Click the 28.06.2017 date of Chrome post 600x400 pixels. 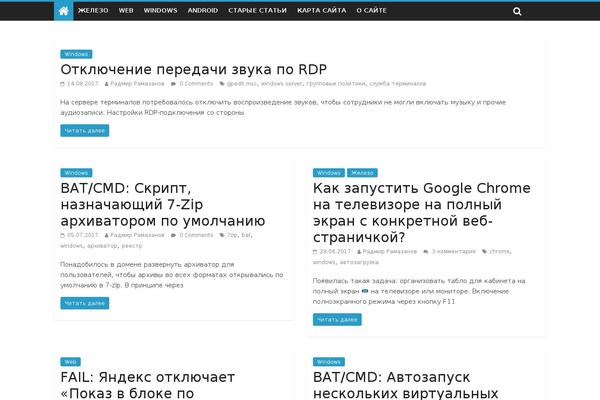pos(335,251)
